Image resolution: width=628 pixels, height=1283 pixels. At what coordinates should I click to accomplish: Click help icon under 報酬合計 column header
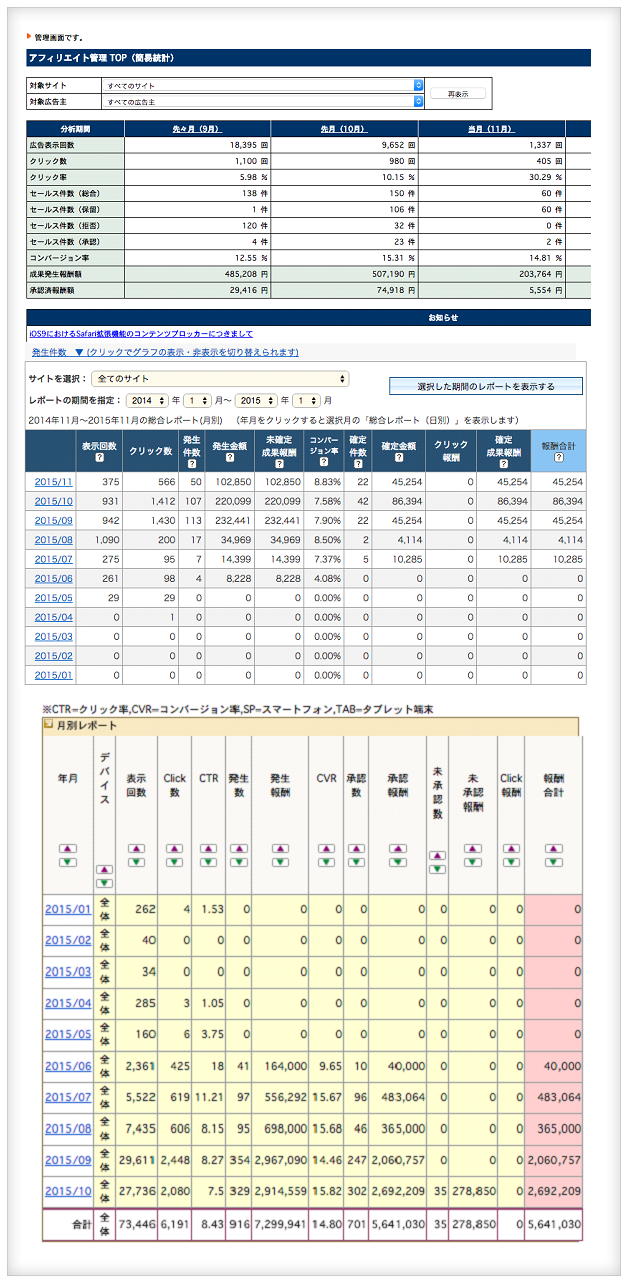click(x=558, y=458)
